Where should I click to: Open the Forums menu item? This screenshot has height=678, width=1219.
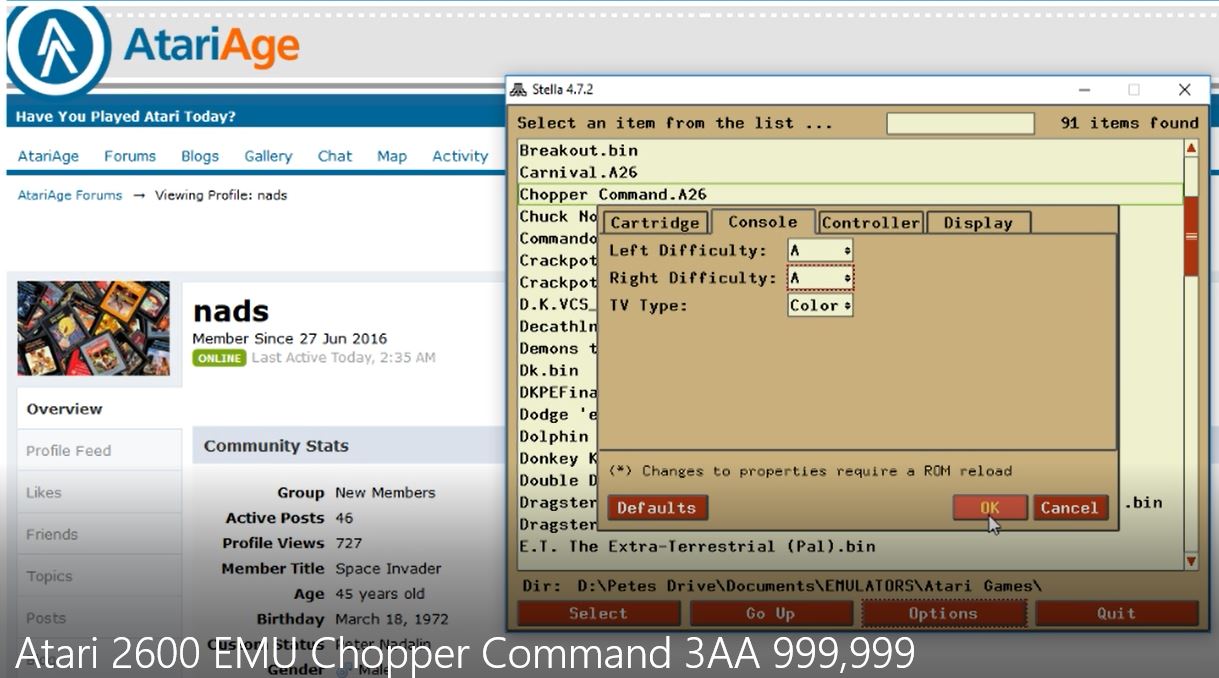(x=130, y=156)
